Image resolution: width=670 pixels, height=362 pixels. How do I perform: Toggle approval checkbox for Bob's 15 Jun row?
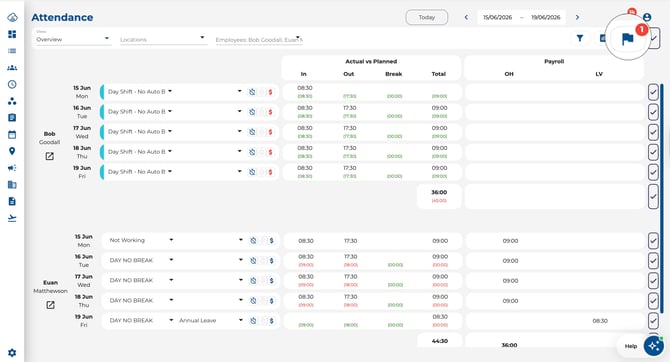coord(653,92)
